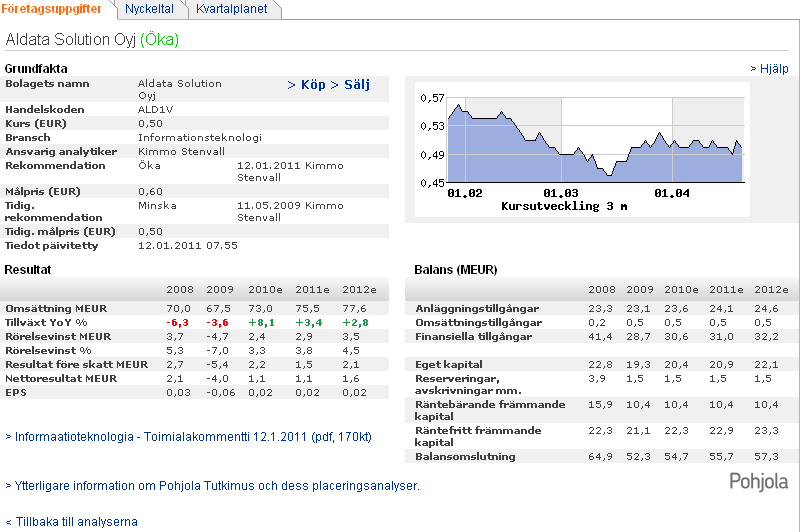Select the 2010e header in Balans table
The image size is (812, 532).
(x=681, y=290)
